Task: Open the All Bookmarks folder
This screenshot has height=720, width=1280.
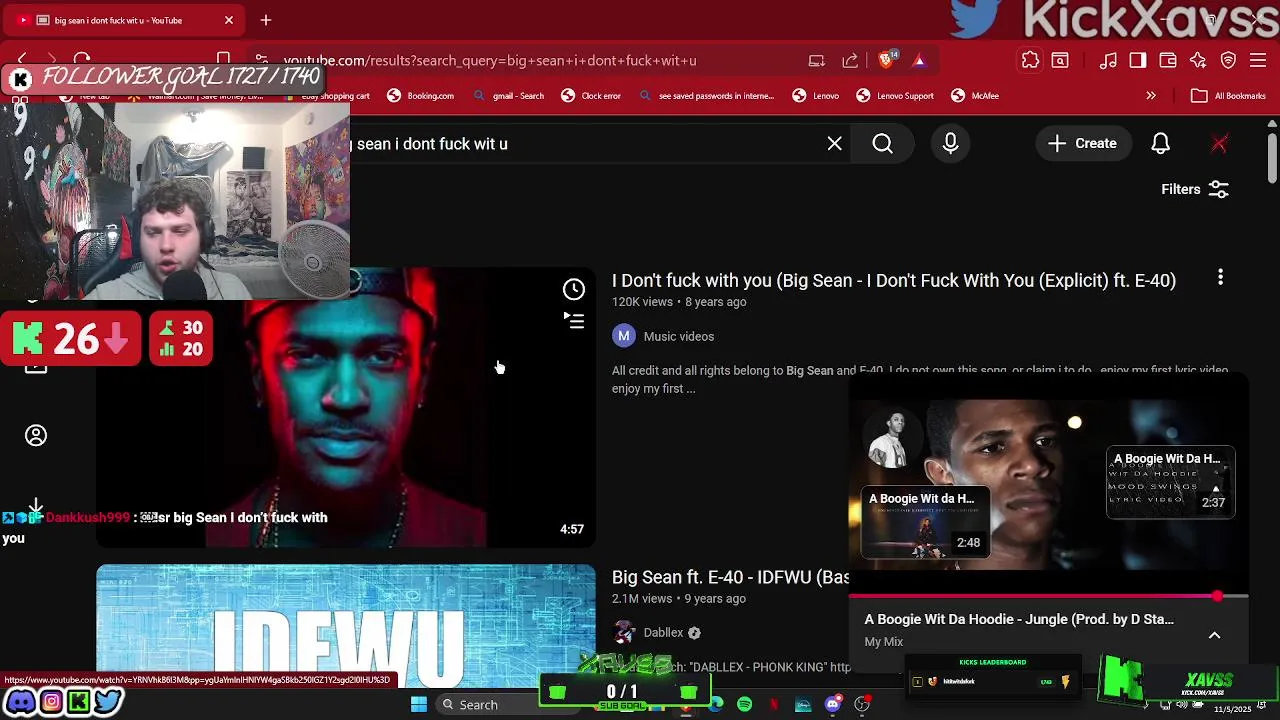Action: click(1228, 96)
